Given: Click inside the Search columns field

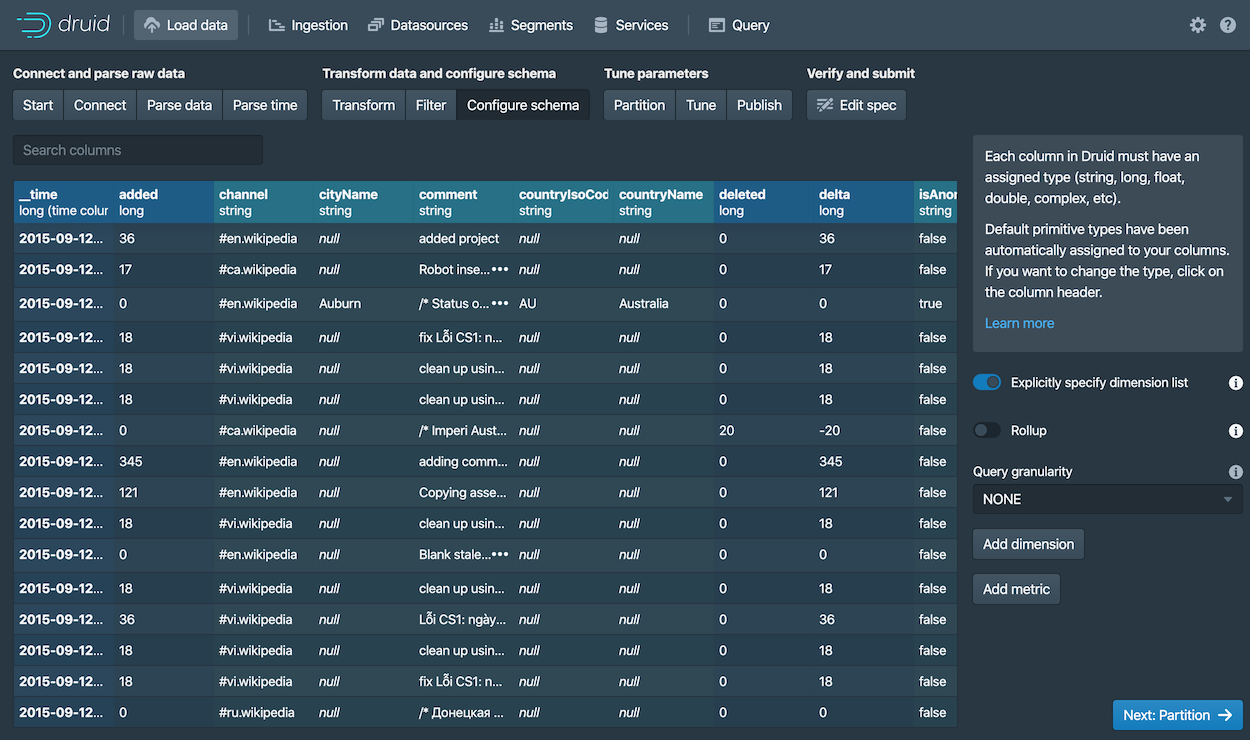Looking at the screenshot, I should pyautogui.click(x=137, y=149).
